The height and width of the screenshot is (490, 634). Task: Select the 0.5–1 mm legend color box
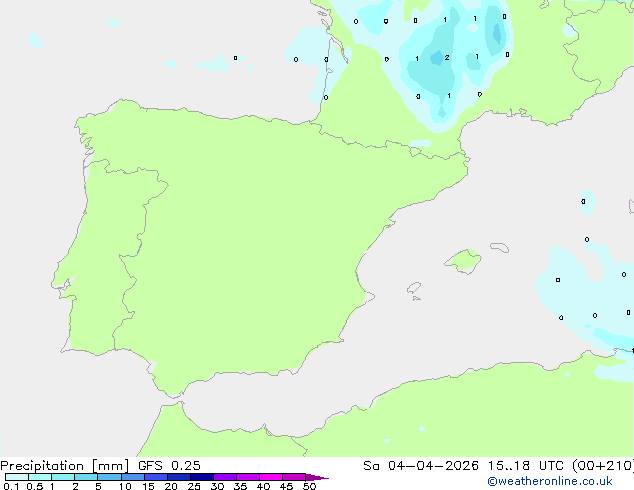point(40,477)
